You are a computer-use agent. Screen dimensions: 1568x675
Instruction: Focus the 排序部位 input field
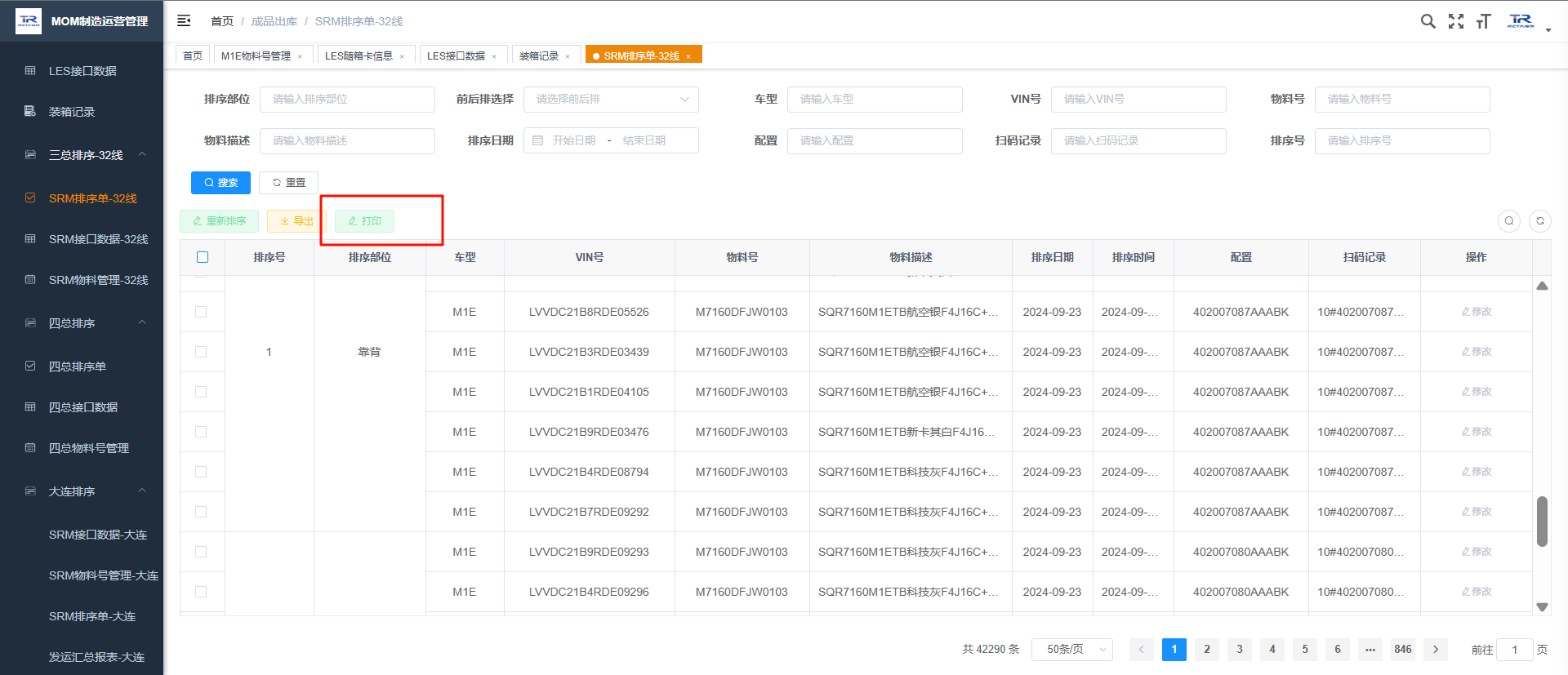347,100
